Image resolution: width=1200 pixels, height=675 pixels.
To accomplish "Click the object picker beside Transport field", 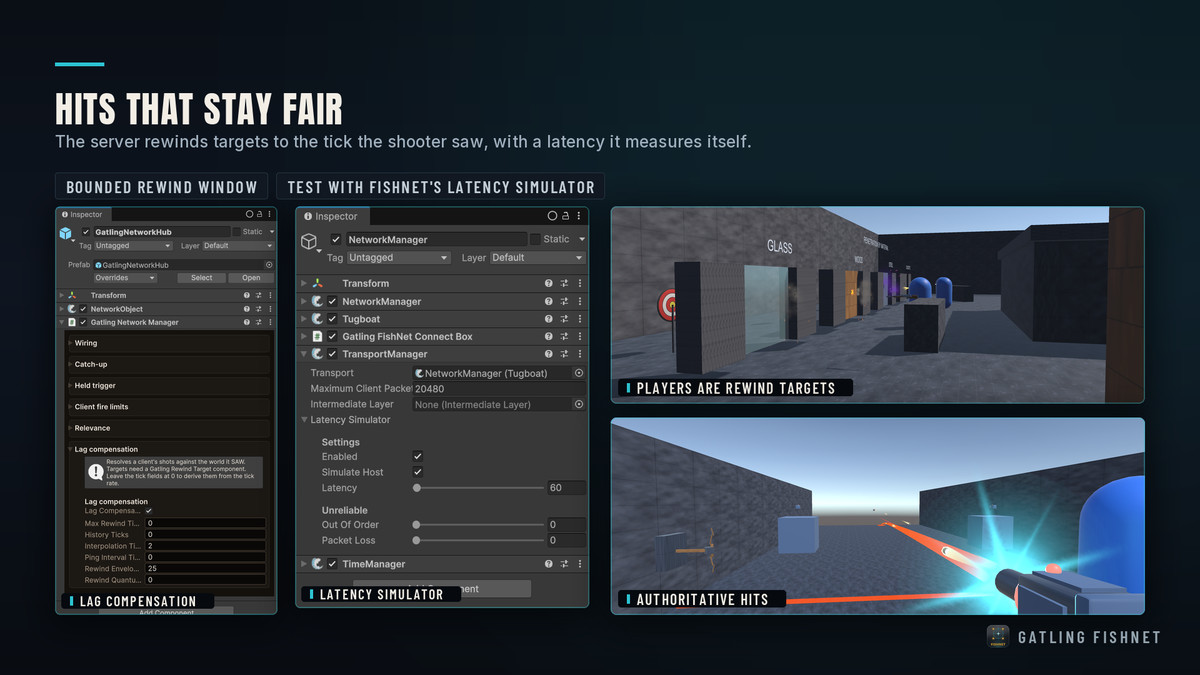I will (x=579, y=373).
